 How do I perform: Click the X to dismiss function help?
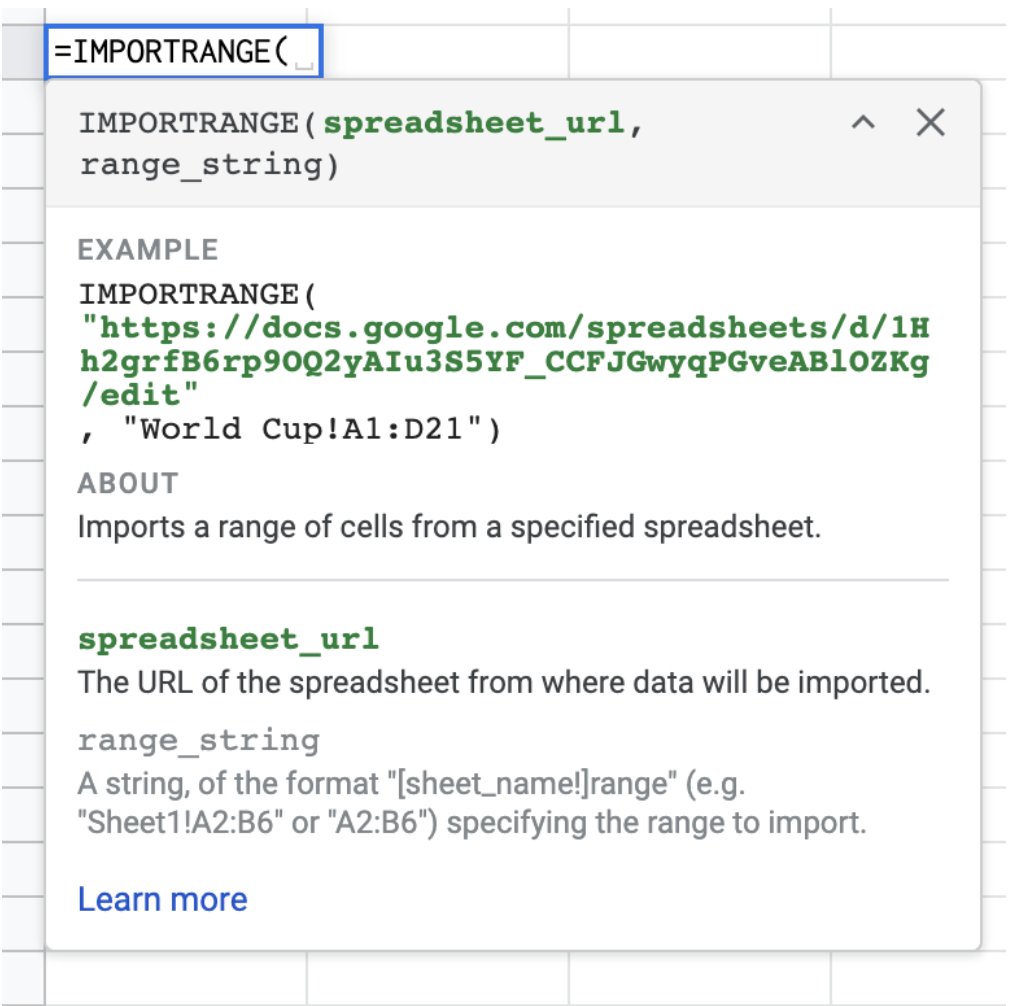pos(930,122)
